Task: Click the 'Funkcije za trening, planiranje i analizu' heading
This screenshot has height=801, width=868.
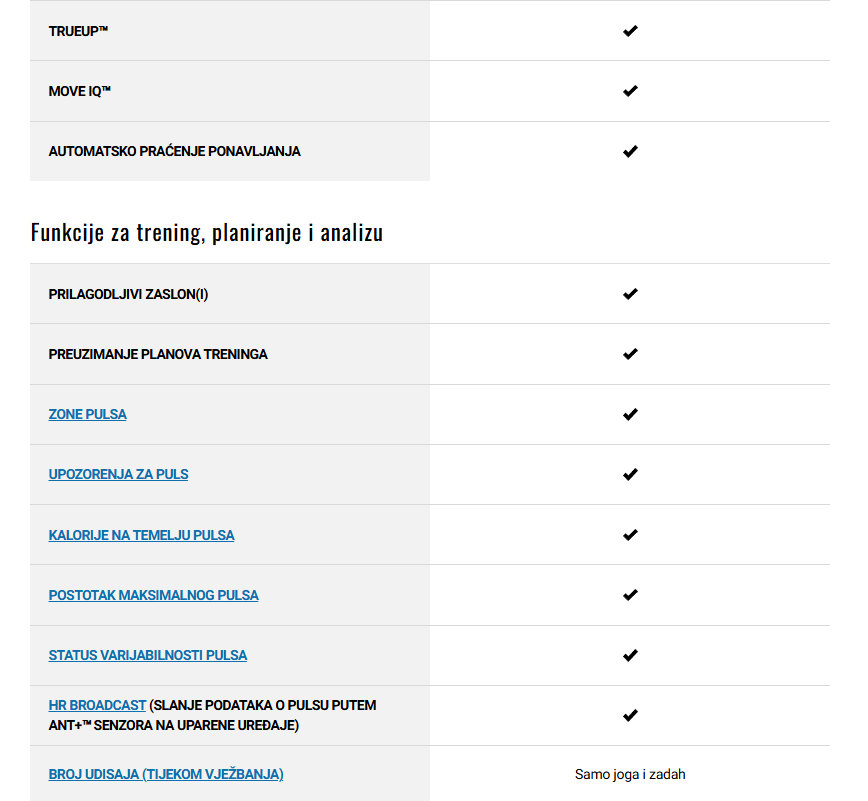Action: 206,232
